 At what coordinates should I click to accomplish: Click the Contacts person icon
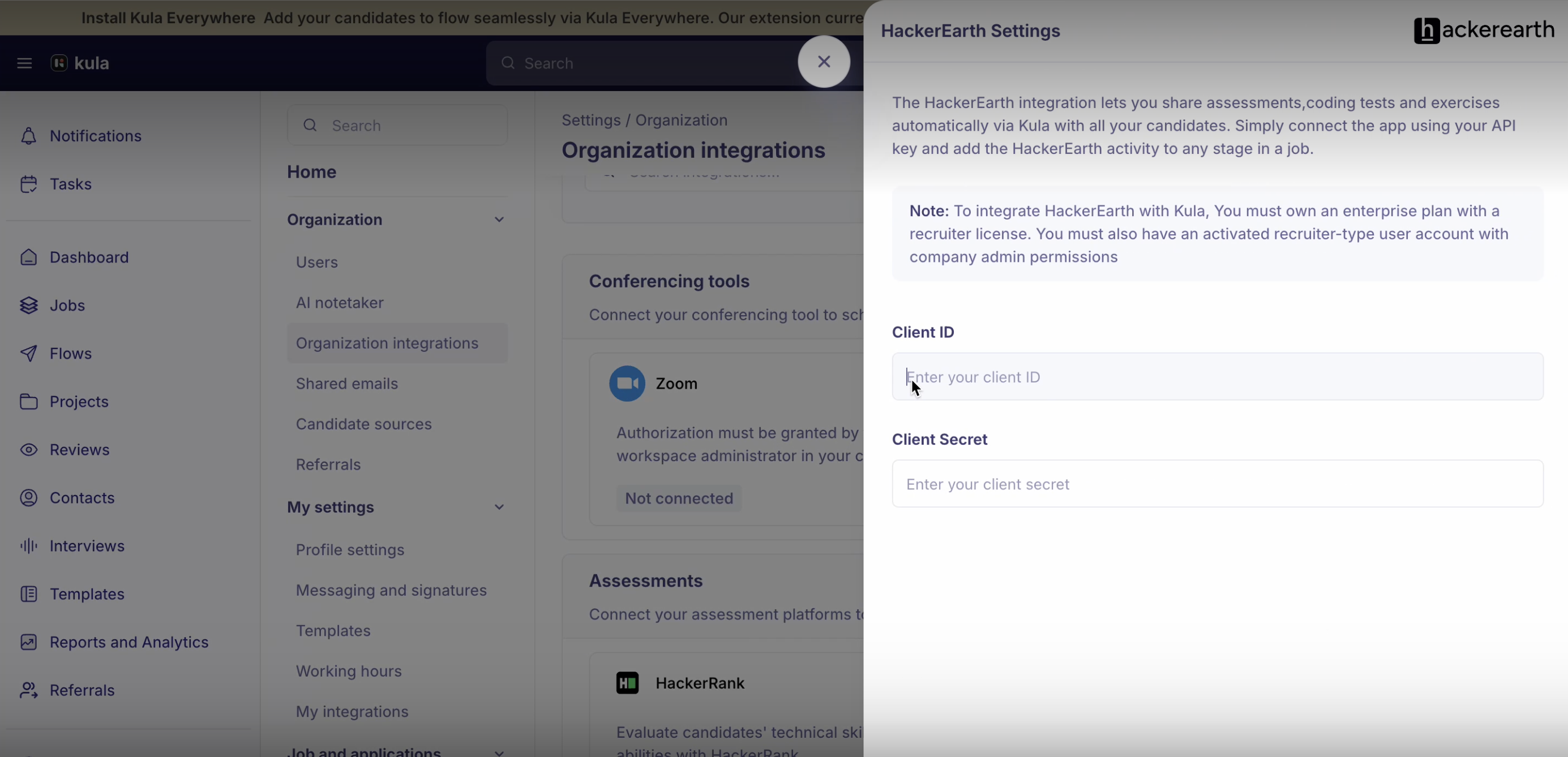pos(29,498)
